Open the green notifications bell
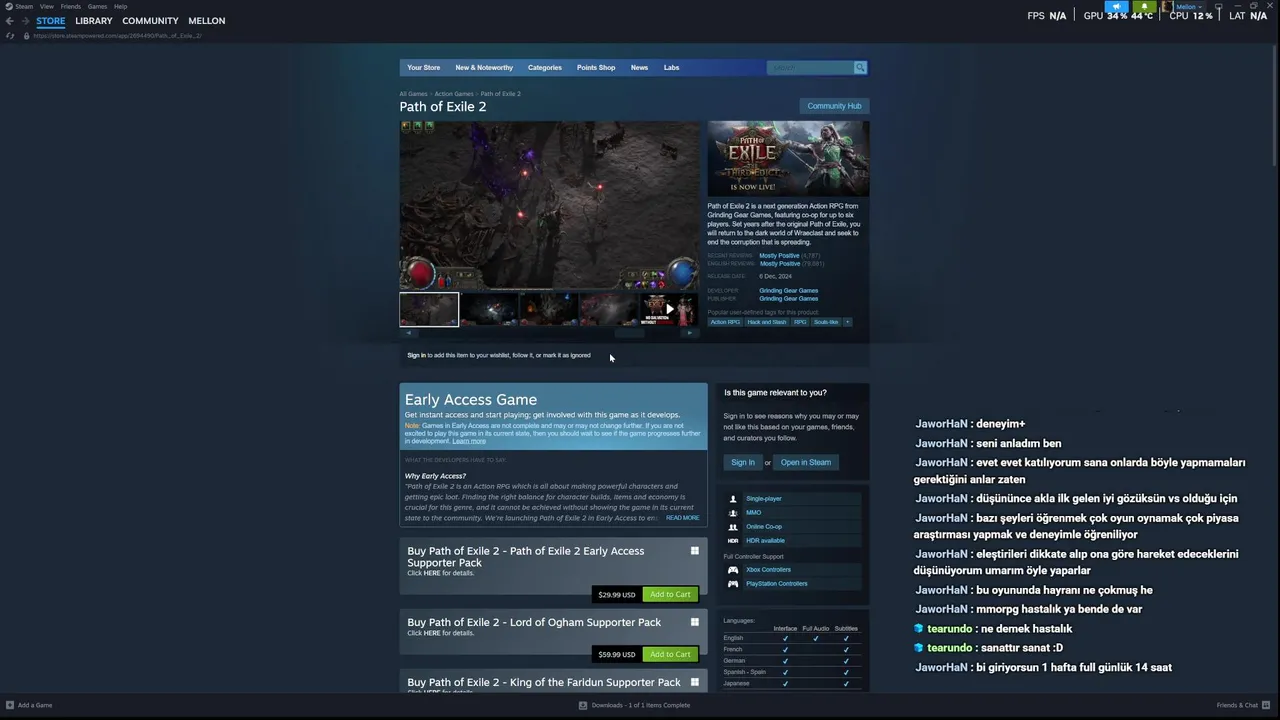This screenshot has width=1280, height=720. pyautogui.click(x=1145, y=7)
